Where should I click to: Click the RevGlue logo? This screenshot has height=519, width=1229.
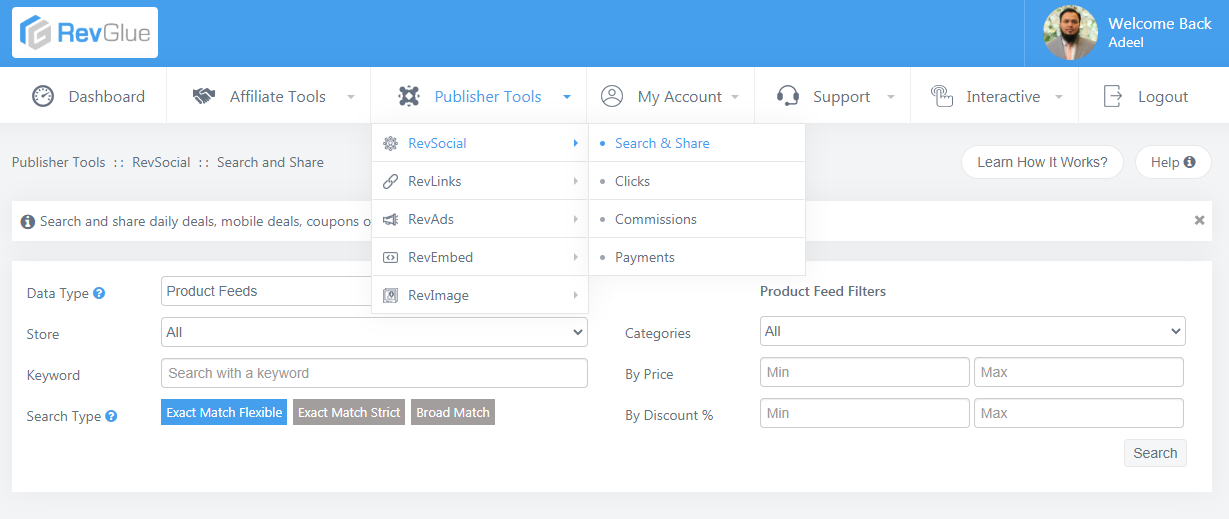(85, 33)
